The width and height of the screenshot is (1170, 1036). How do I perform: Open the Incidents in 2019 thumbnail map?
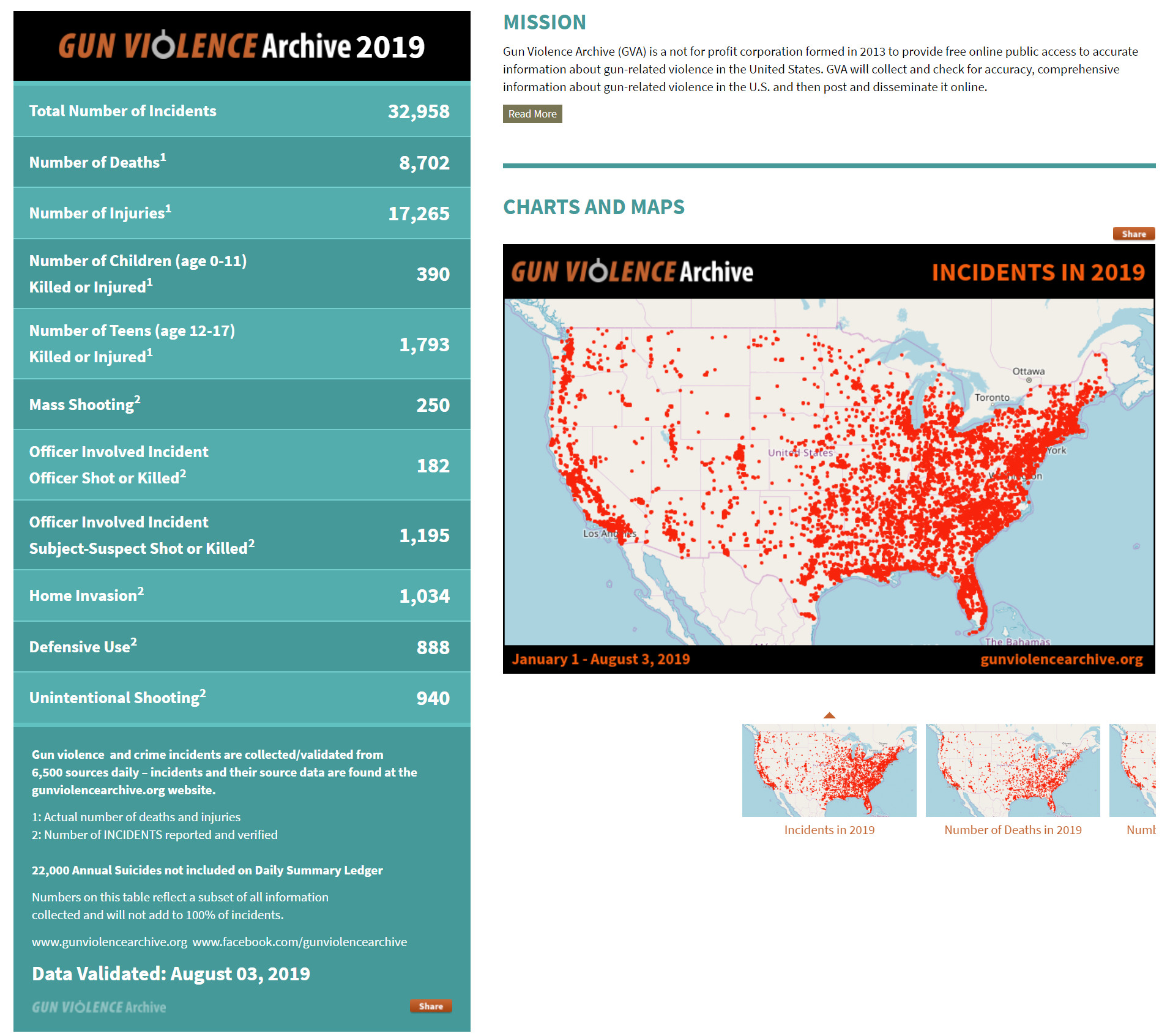pos(829,770)
